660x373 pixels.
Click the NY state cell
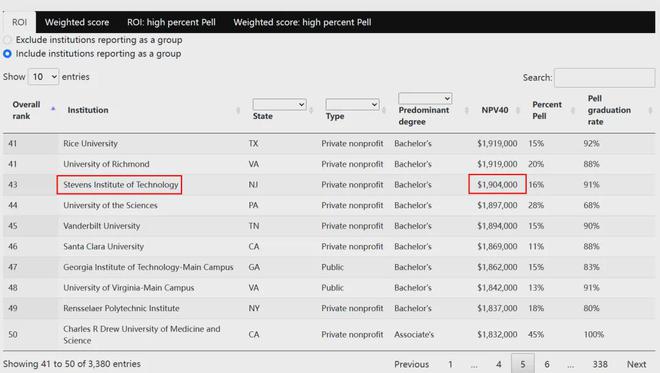[x=254, y=309]
